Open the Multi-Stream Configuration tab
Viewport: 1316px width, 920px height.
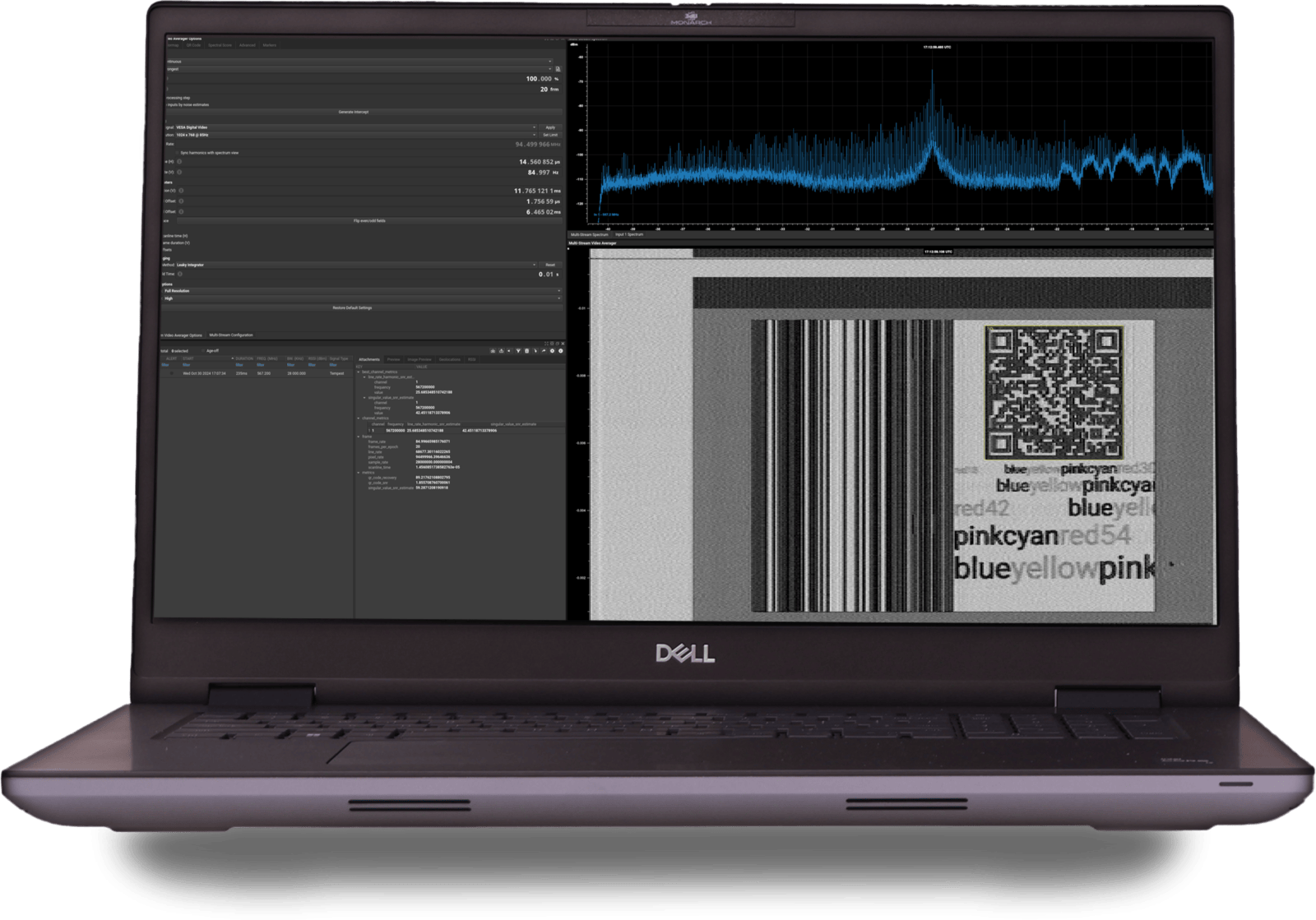[231, 335]
